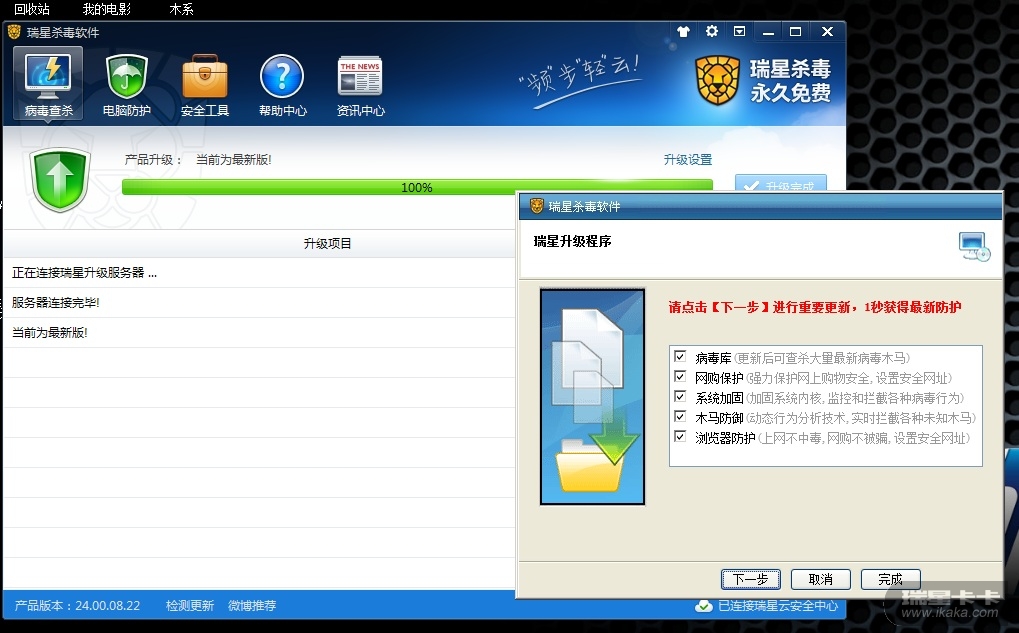Viewport: 1019px width, 633px height.
Task: Select row 服务器连接完毕!
Action: tap(260, 303)
